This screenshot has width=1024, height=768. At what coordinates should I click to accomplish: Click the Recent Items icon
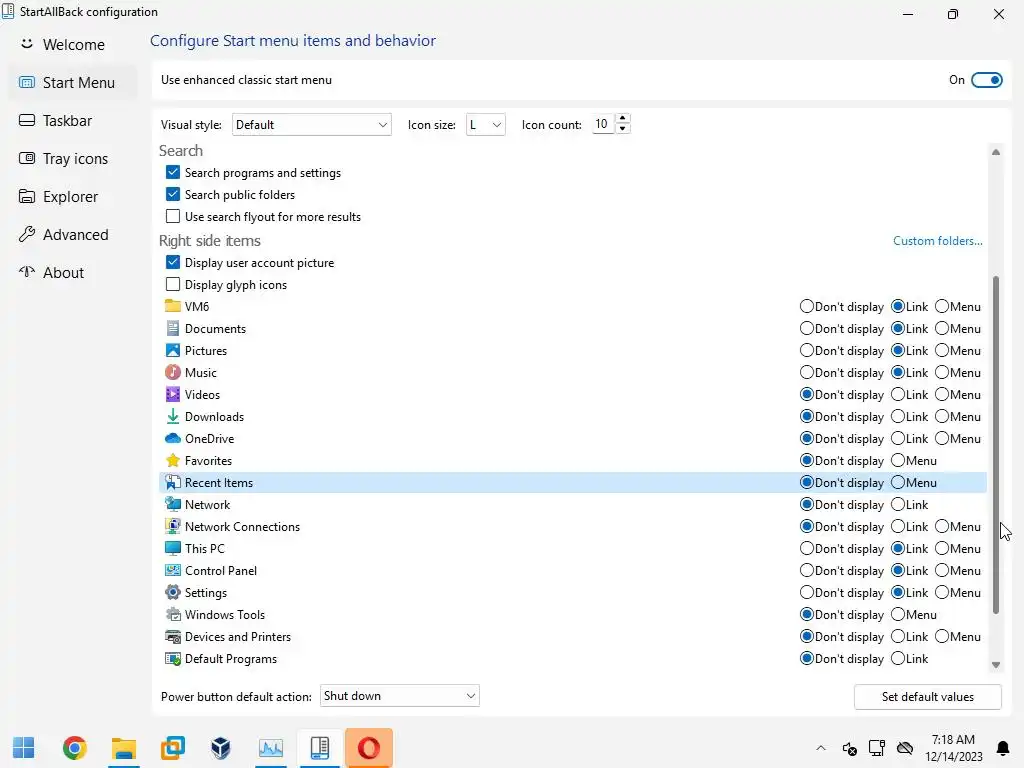(172, 483)
